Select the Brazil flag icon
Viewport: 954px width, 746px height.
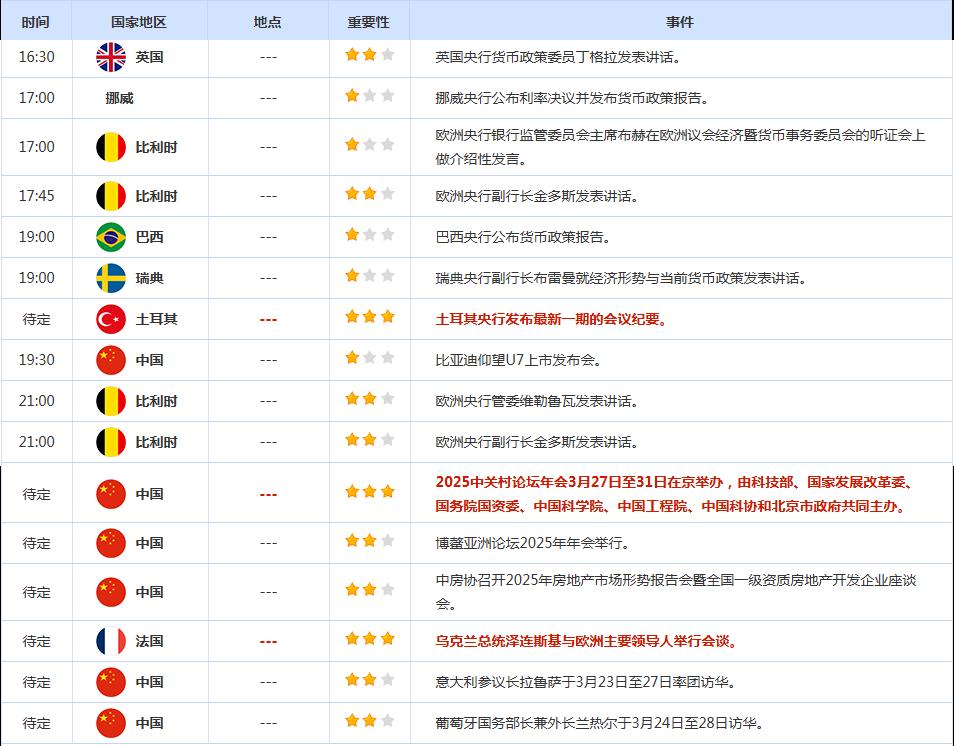pyautogui.click(x=111, y=237)
